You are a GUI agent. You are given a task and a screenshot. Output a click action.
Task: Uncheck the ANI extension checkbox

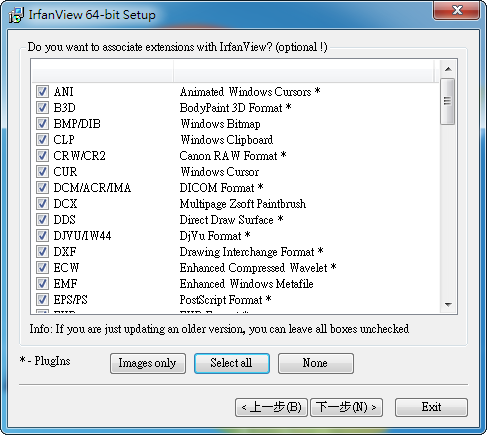(42, 92)
